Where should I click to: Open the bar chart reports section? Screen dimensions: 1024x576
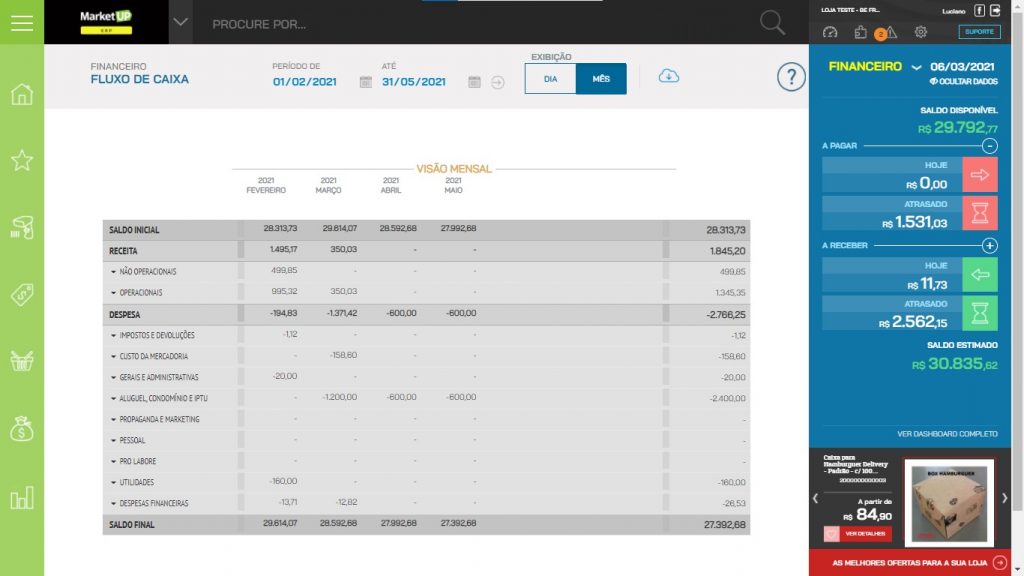pyautogui.click(x=22, y=498)
